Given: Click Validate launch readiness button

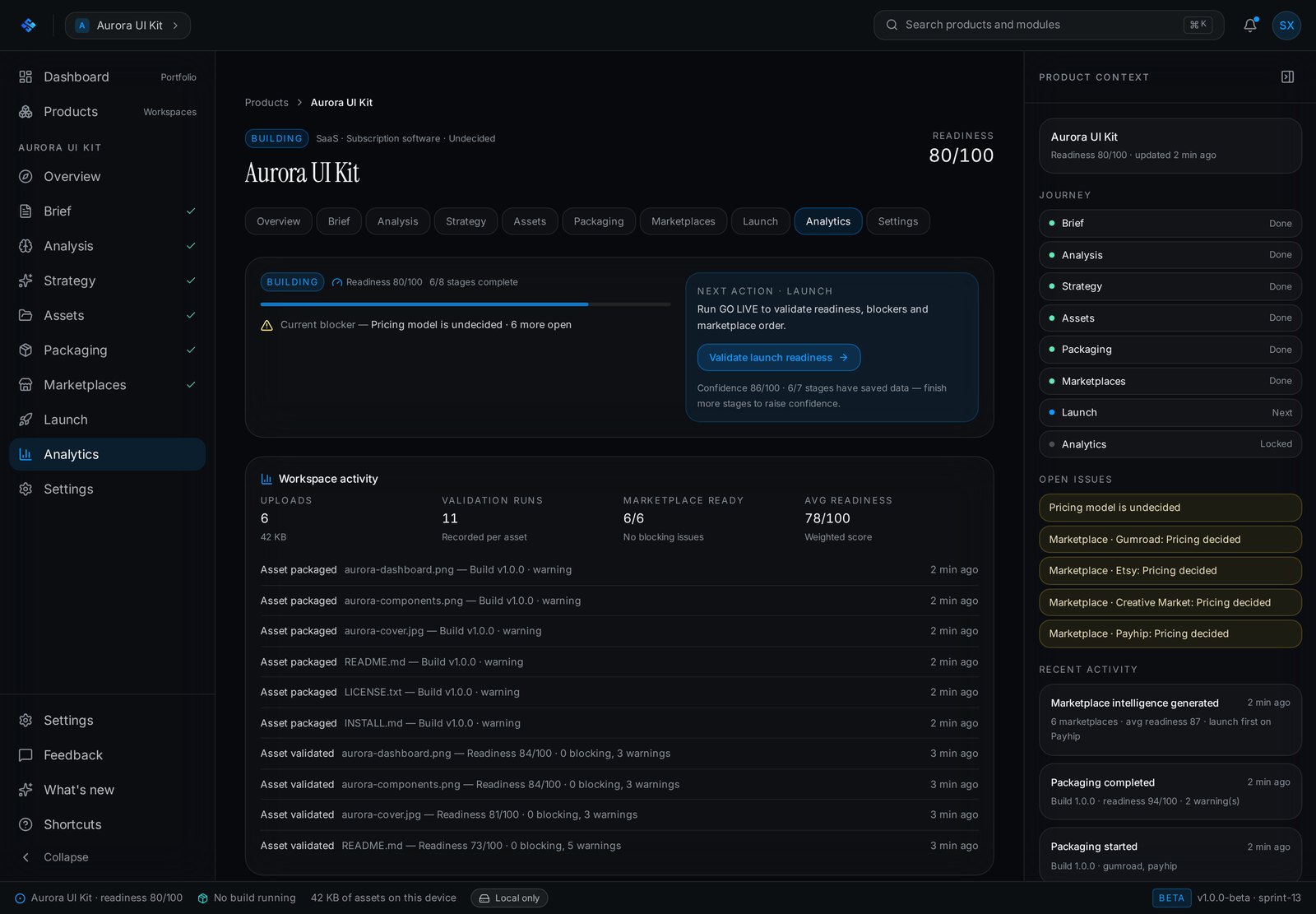Looking at the screenshot, I should (778, 357).
